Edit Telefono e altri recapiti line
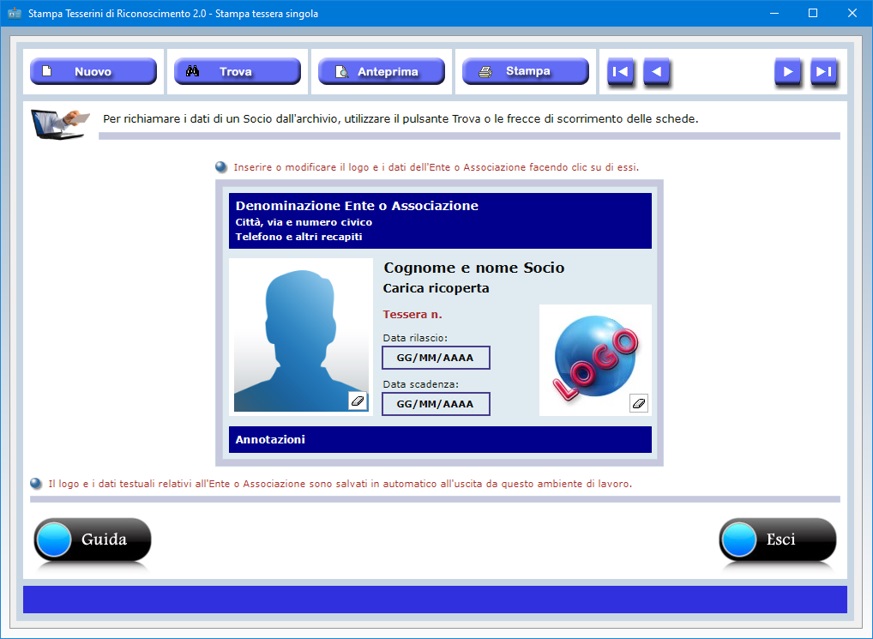 (298, 237)
